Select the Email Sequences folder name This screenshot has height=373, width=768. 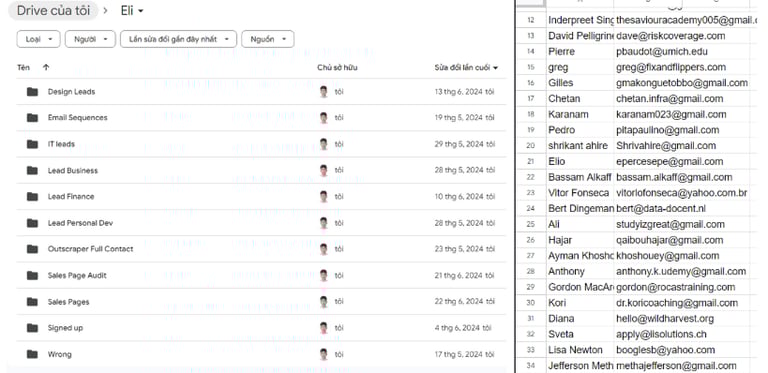pos(77,117)
